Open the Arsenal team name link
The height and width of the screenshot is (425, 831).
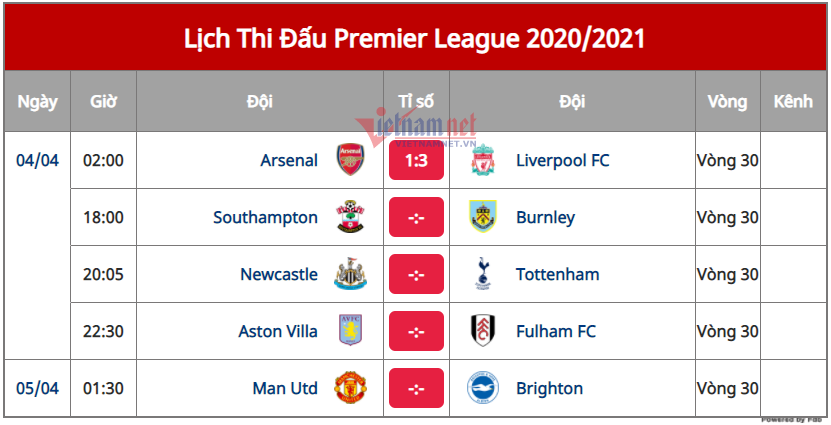289,160
